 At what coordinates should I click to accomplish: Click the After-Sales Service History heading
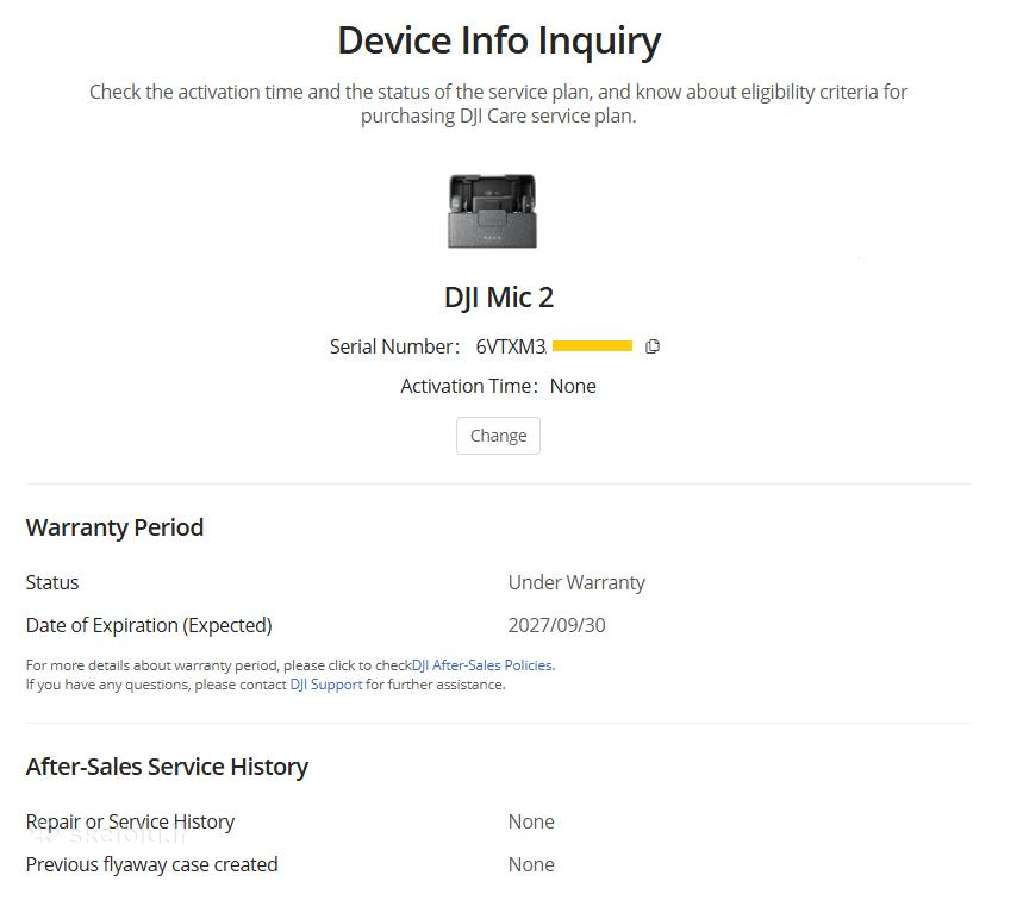(167, 766)
